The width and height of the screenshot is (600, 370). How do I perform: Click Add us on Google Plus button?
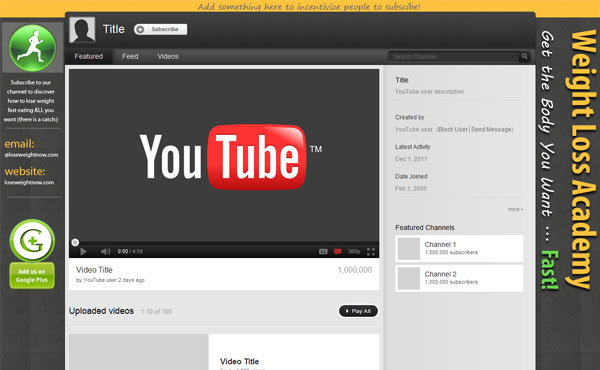click(32, 275)
